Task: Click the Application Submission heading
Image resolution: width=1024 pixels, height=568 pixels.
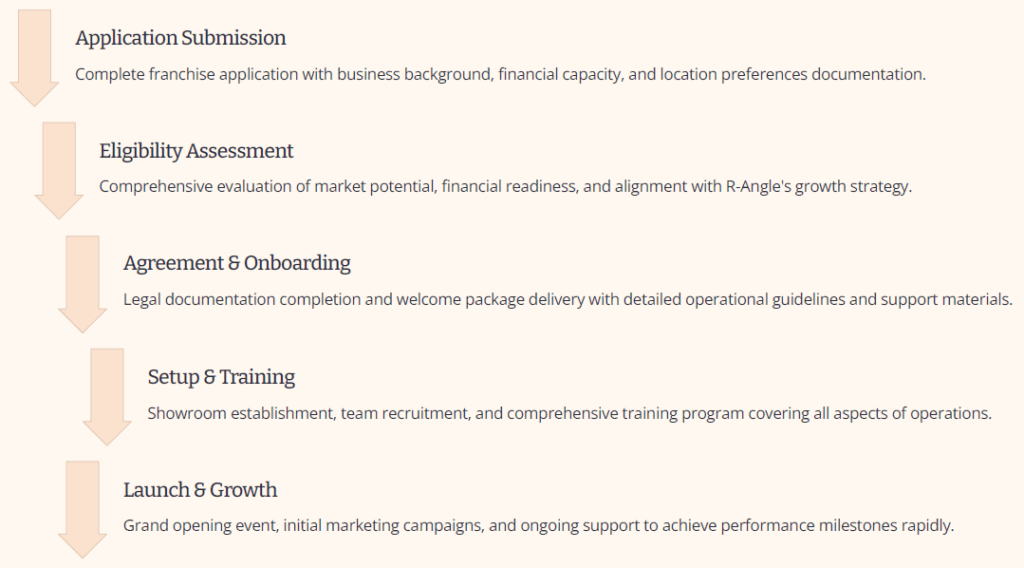Action: (x=180, y=38)
